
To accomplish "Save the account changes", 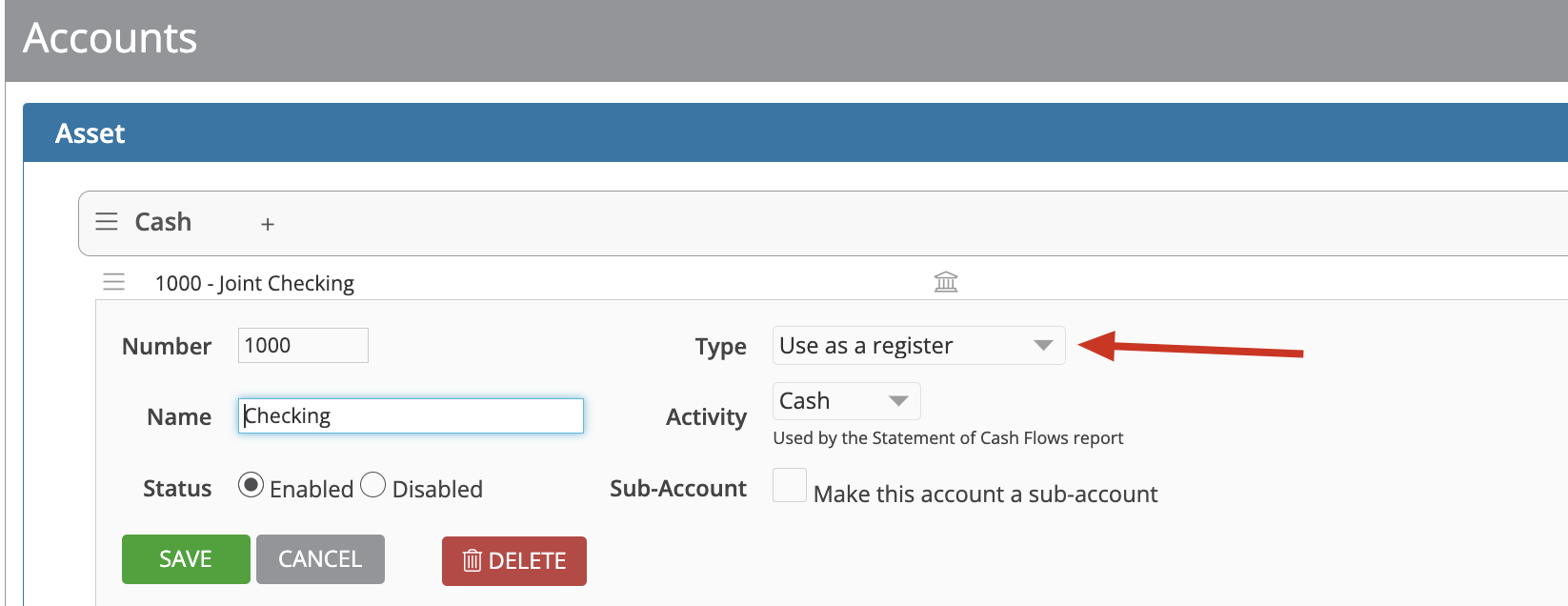I will [186, 559].
